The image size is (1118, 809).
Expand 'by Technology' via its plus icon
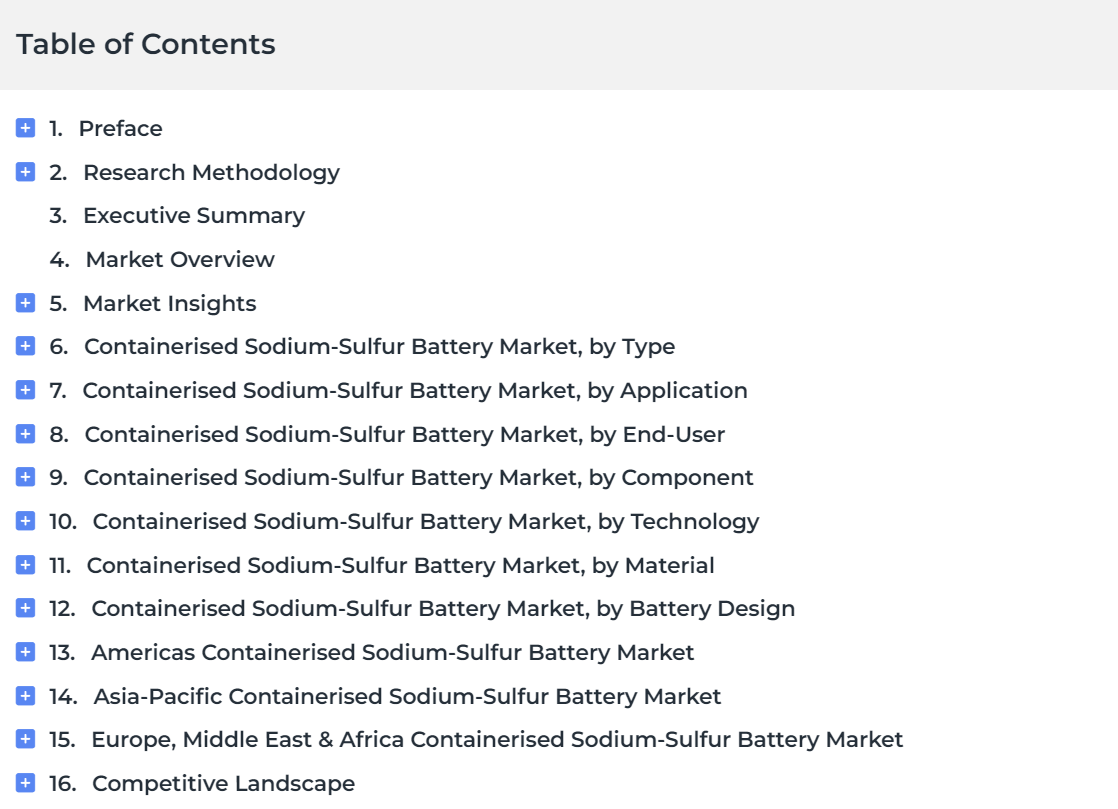click(25, 521)
